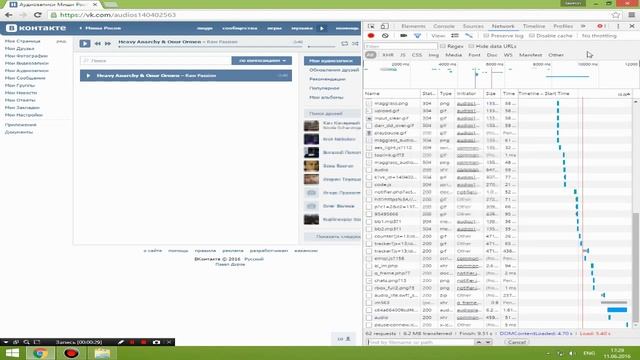Focus the network Filter text field
This screenshot has width=640, height=360.
click(401, 46)
